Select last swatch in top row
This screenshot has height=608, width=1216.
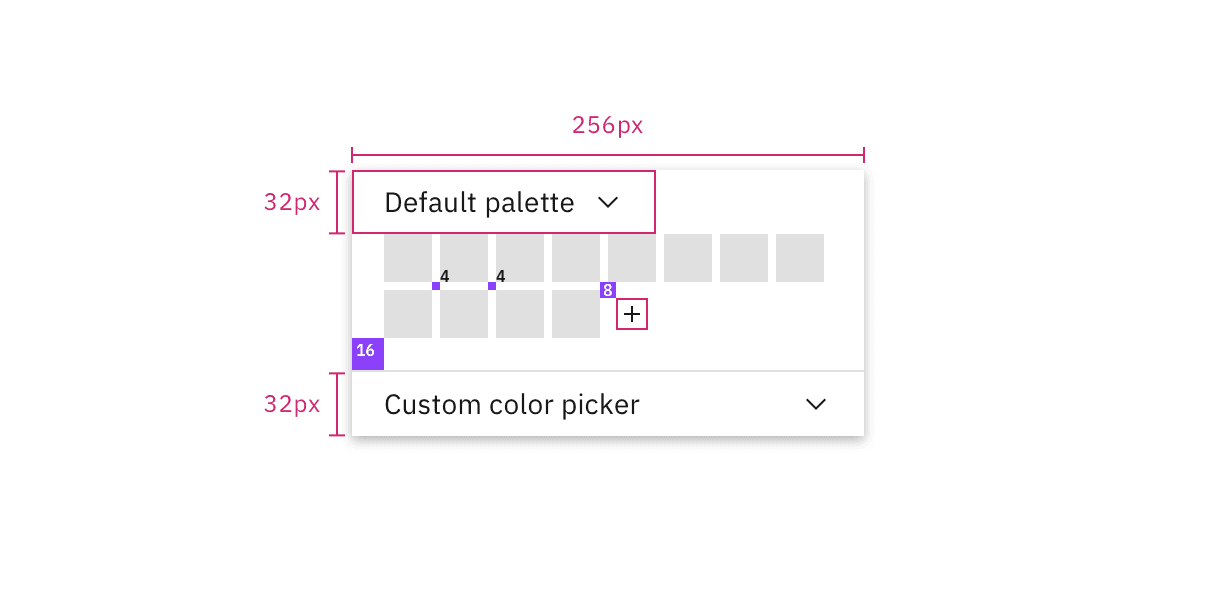(x=800, y=258)
